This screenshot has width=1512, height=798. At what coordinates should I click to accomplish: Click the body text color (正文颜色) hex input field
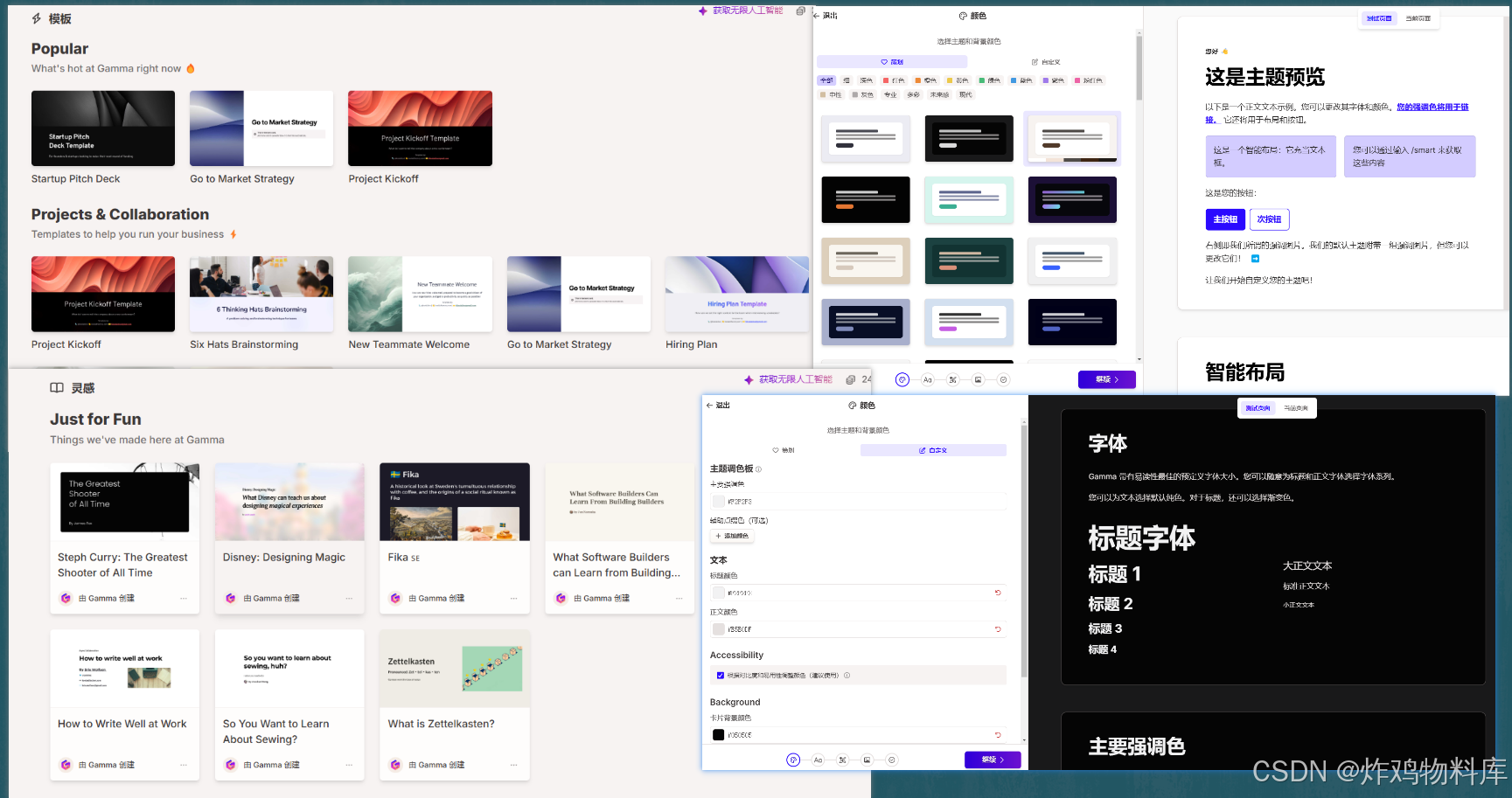[858, 629]
